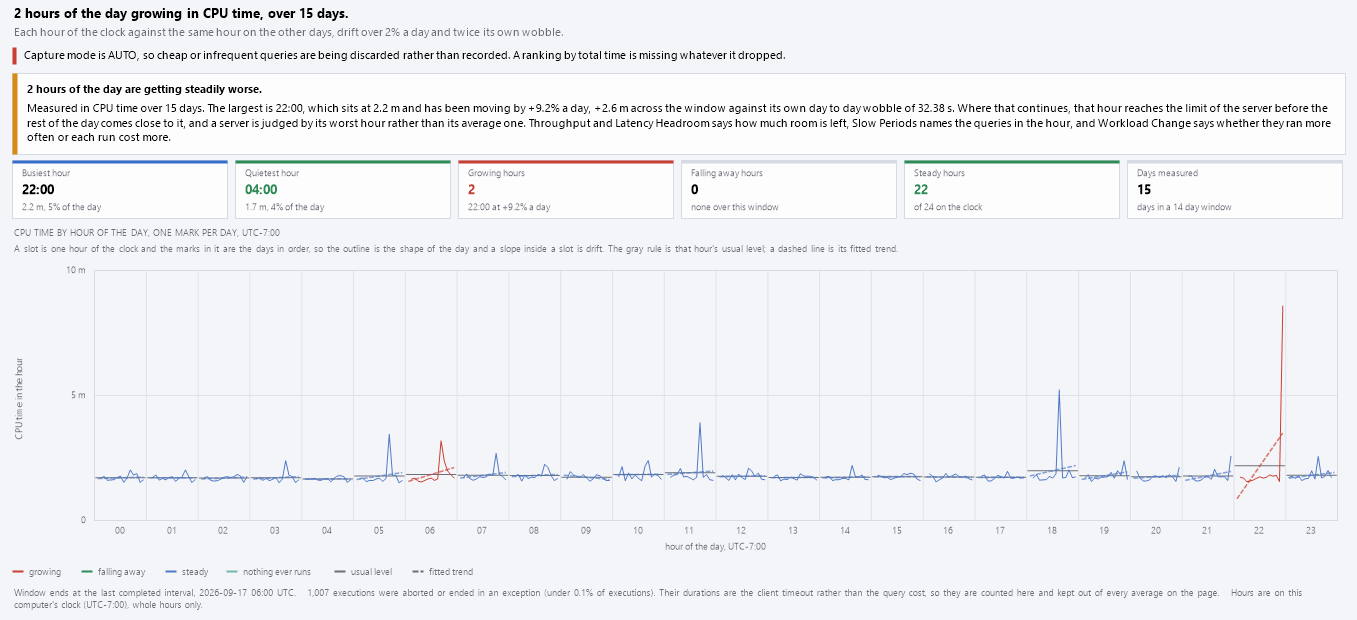Click the blue spike peak in the 11 slot
The width and height of the screenshot is (1357, 620).
click(700, 423)
